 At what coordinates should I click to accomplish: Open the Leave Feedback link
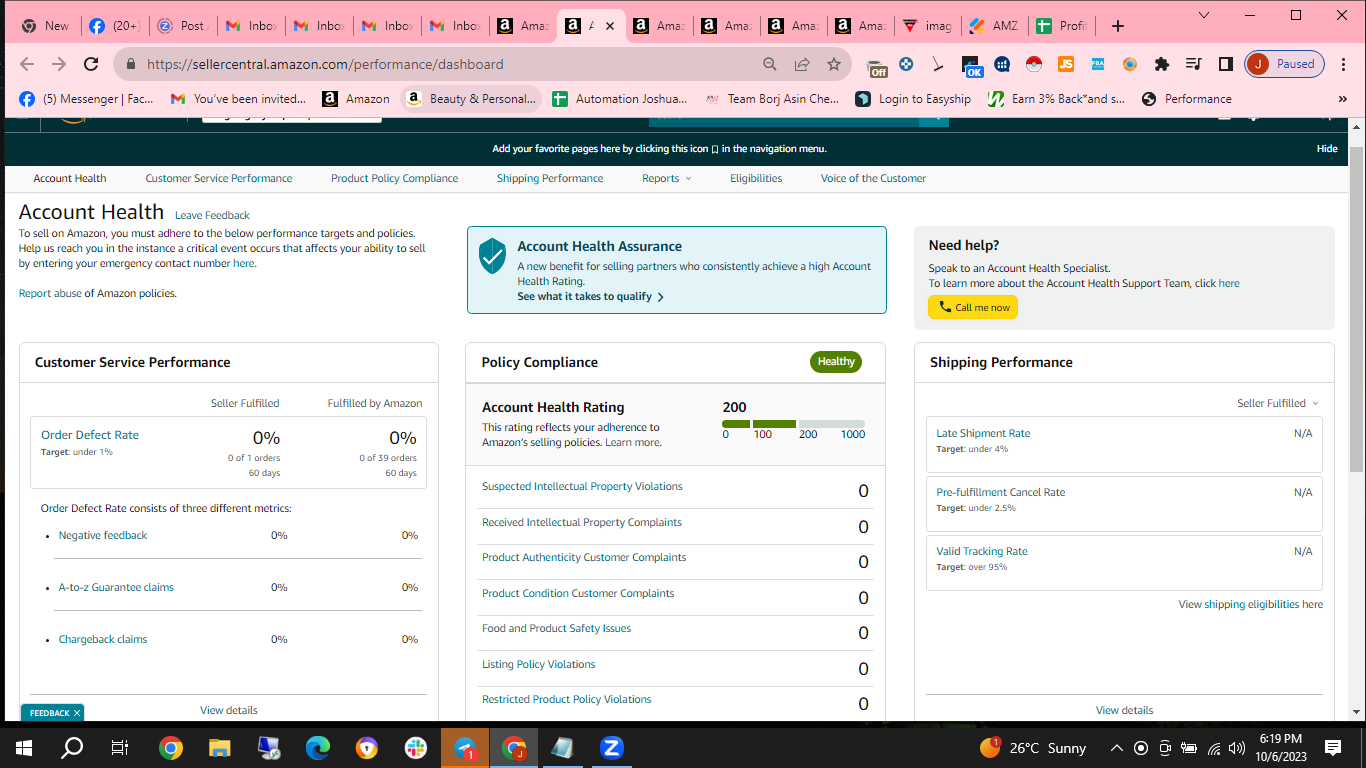coord(212,215)
